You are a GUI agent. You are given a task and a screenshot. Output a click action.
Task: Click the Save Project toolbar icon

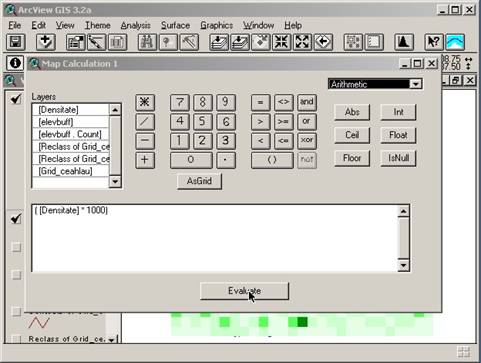tap(15, 42)
